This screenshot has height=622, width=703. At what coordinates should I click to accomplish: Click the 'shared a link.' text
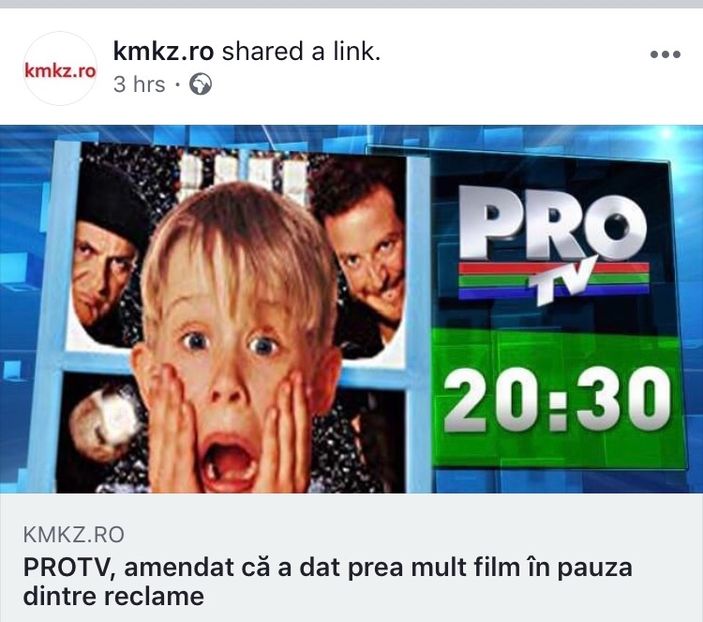coord(301,52)
